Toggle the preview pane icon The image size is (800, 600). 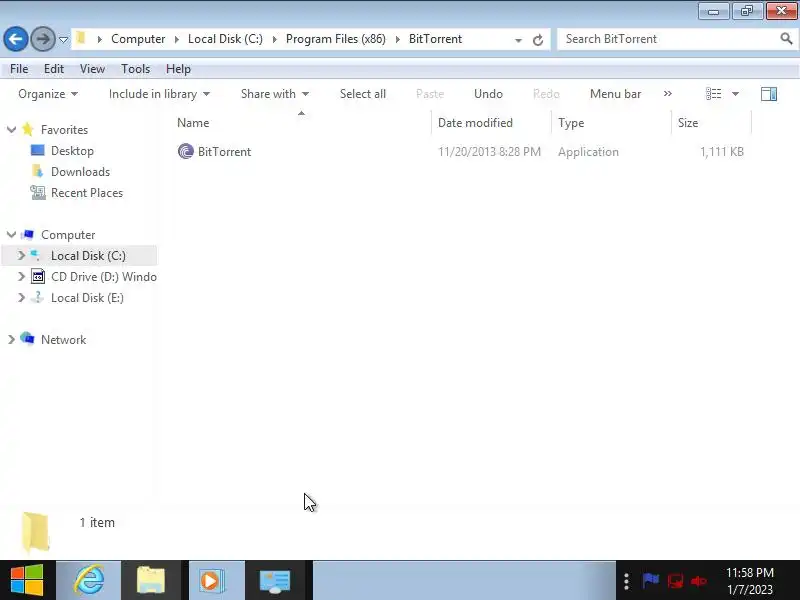pos(769,94)
